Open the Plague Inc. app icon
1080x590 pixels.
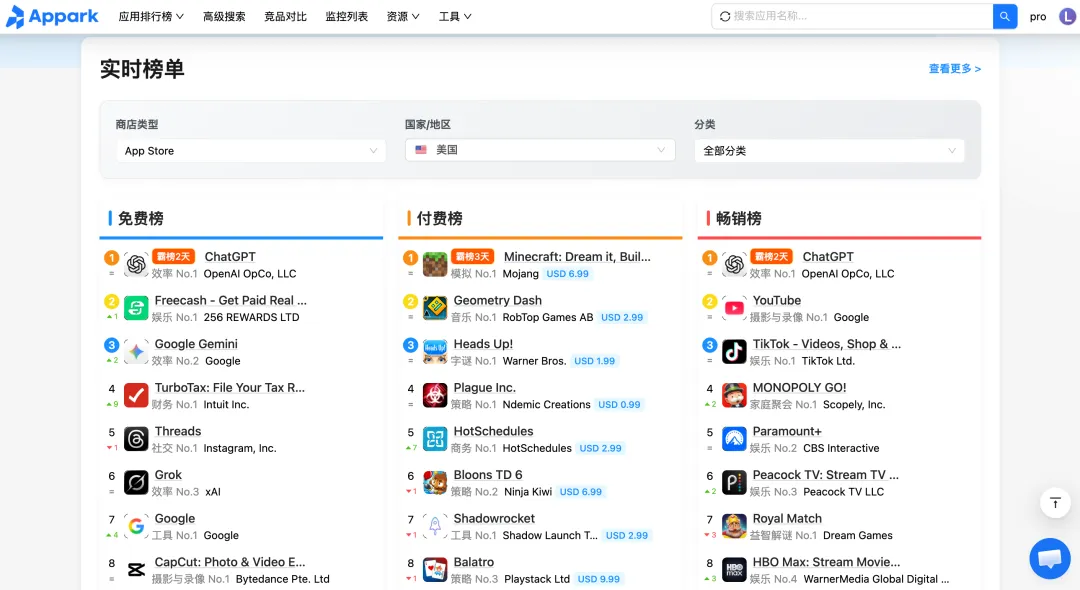[435, 395]
